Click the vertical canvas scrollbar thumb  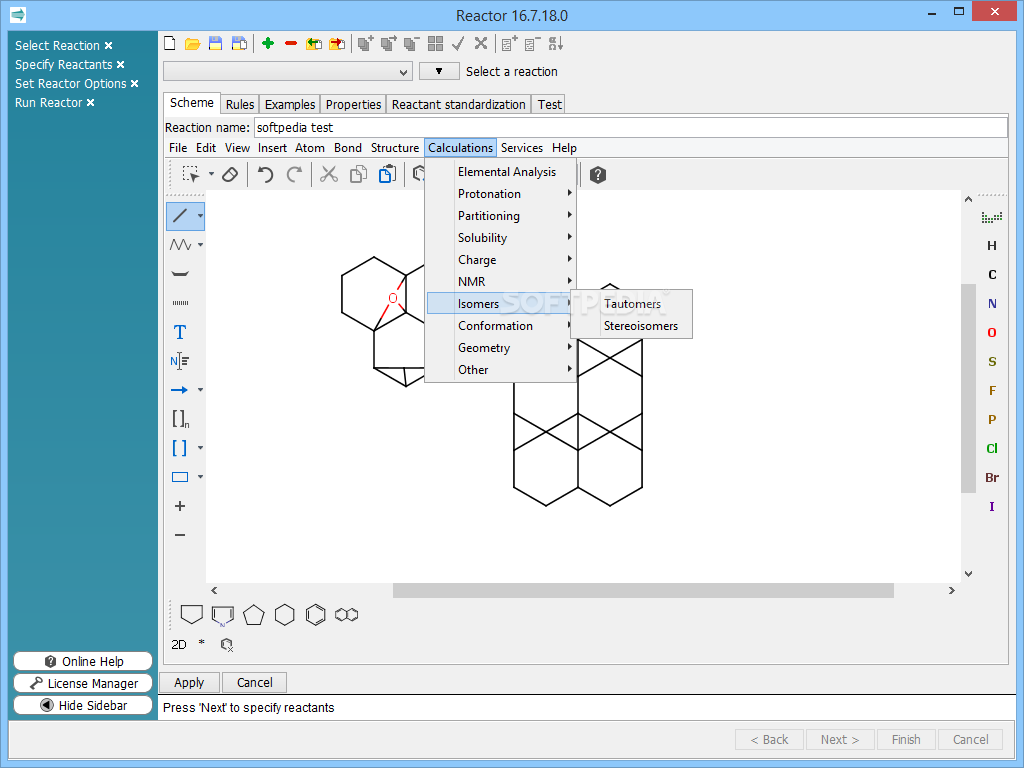pyautogui.click(x=968, y=388)
